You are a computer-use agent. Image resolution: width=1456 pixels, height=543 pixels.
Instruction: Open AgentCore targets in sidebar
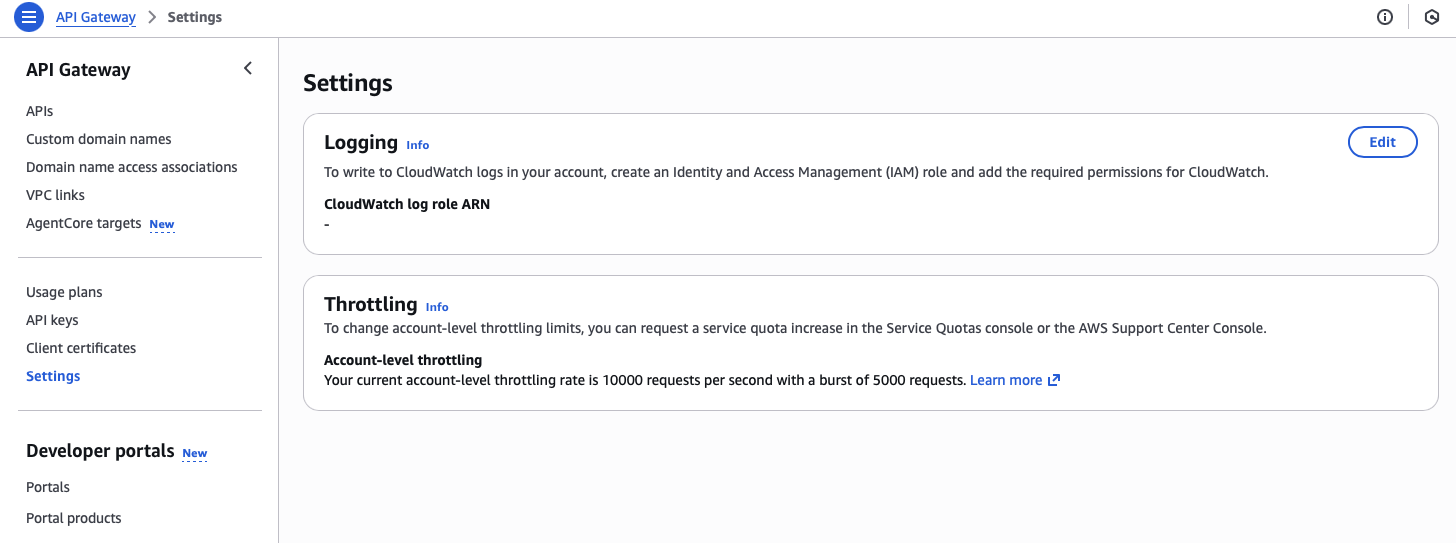[84, 223]
